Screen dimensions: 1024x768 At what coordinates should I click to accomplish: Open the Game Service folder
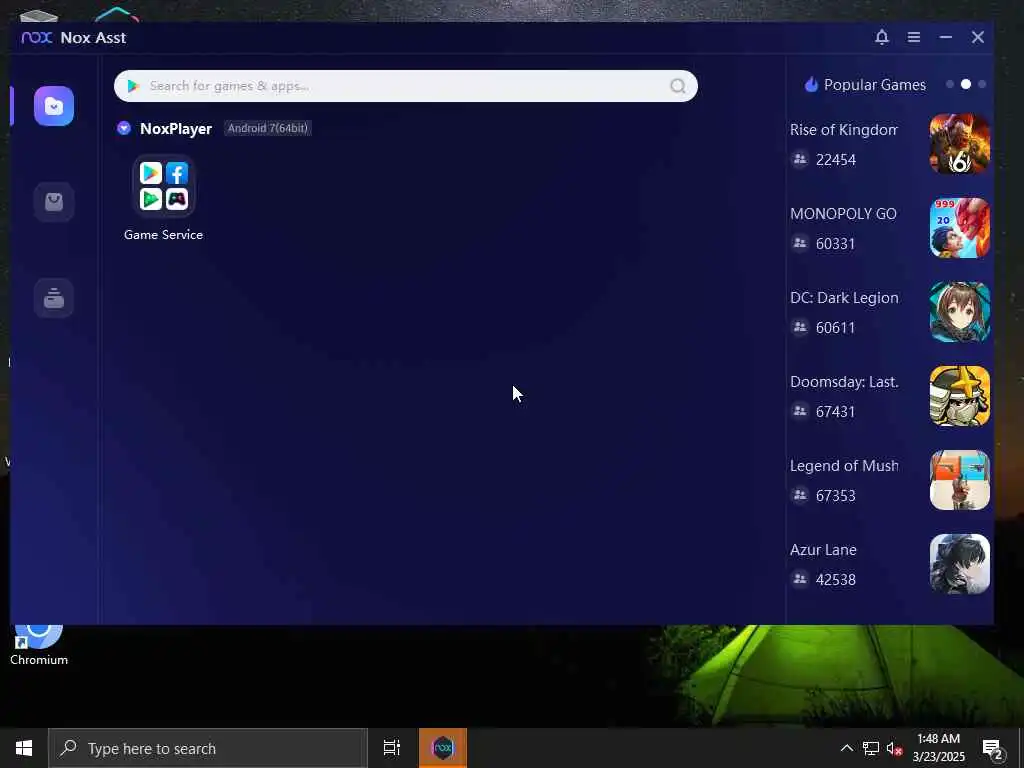click(x=163, y=186)
